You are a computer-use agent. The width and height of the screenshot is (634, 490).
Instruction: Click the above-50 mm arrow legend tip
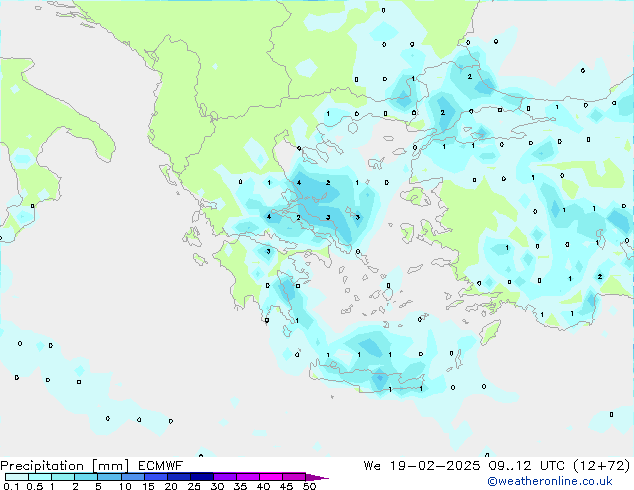pyautogui.click(x=317, y=477)
